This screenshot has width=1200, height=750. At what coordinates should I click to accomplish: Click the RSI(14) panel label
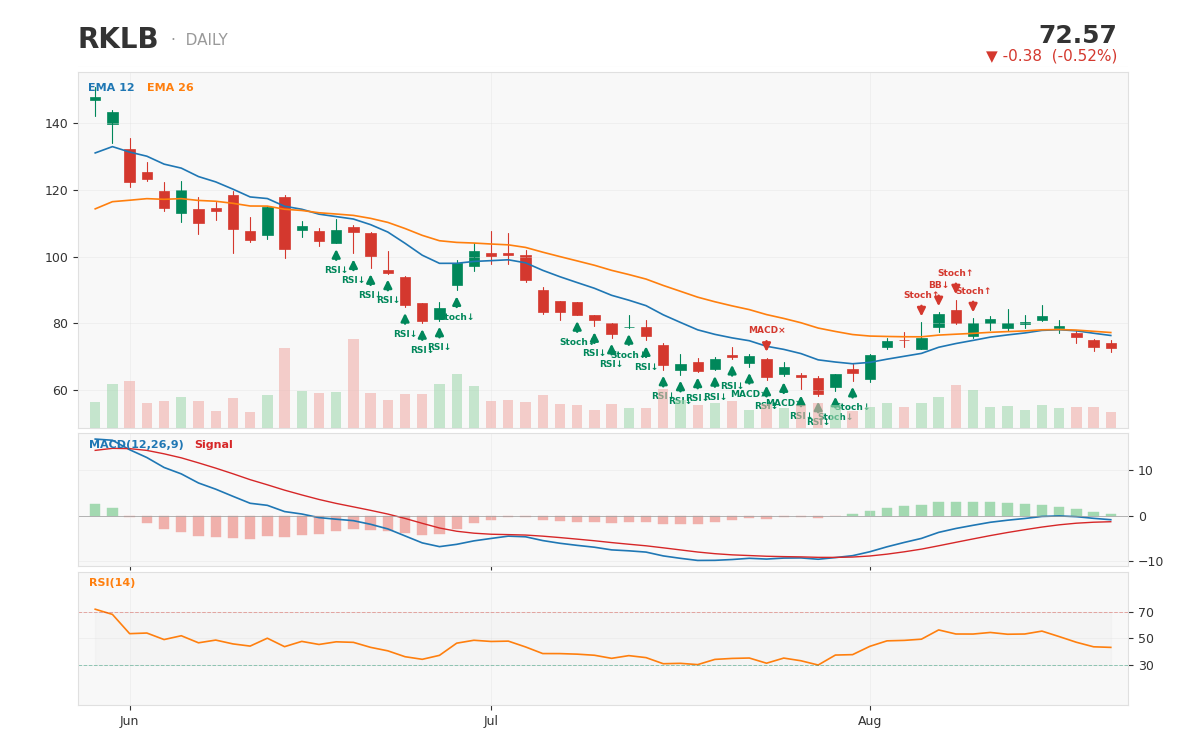click(x=112, y=583)
